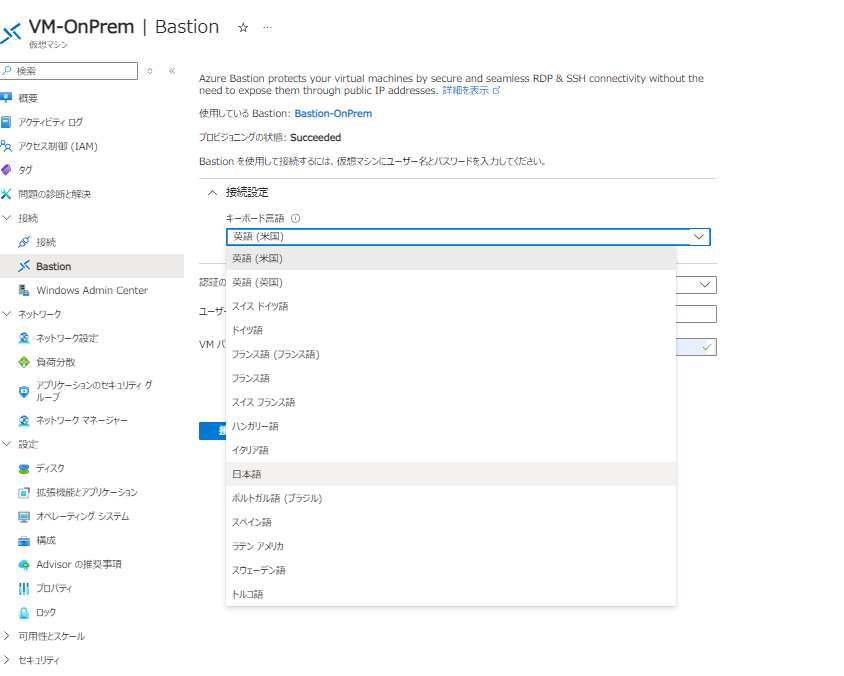Open the authentication type dropdown arrow
The height and width of the screenshot is (676, 844).
click(705, 285)
